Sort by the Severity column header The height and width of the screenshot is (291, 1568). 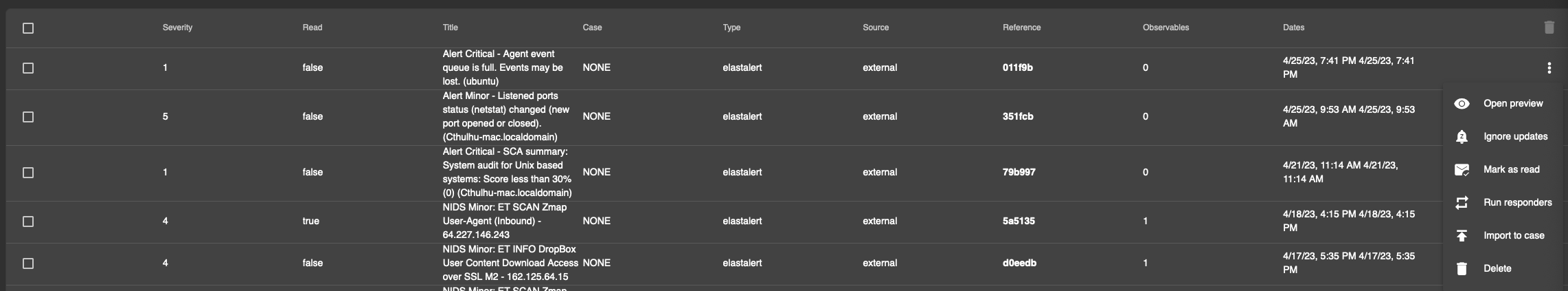click(177, 28)
